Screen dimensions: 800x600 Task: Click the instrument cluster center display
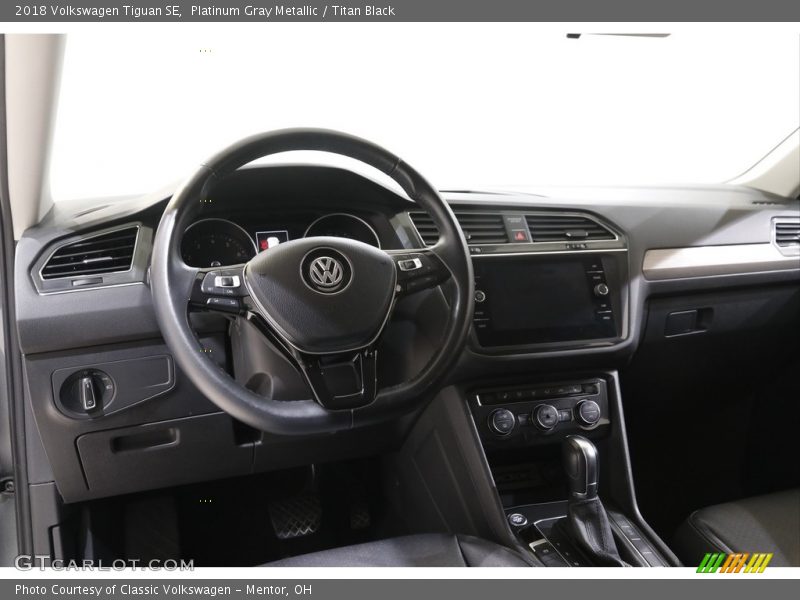(x=272, y=240)
